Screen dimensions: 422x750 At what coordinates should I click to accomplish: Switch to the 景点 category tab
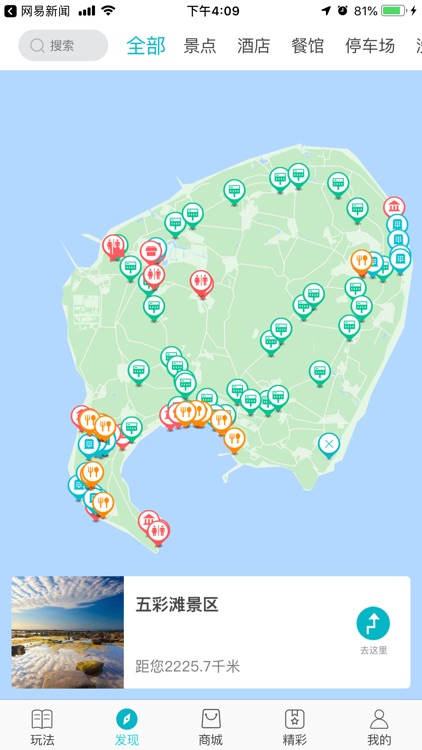[200, 46]
